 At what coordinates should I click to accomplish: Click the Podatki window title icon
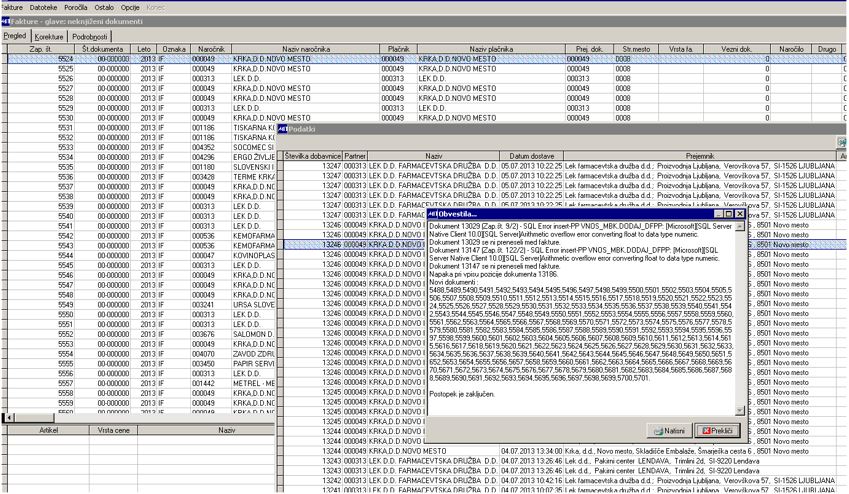[x=282, y=129]
